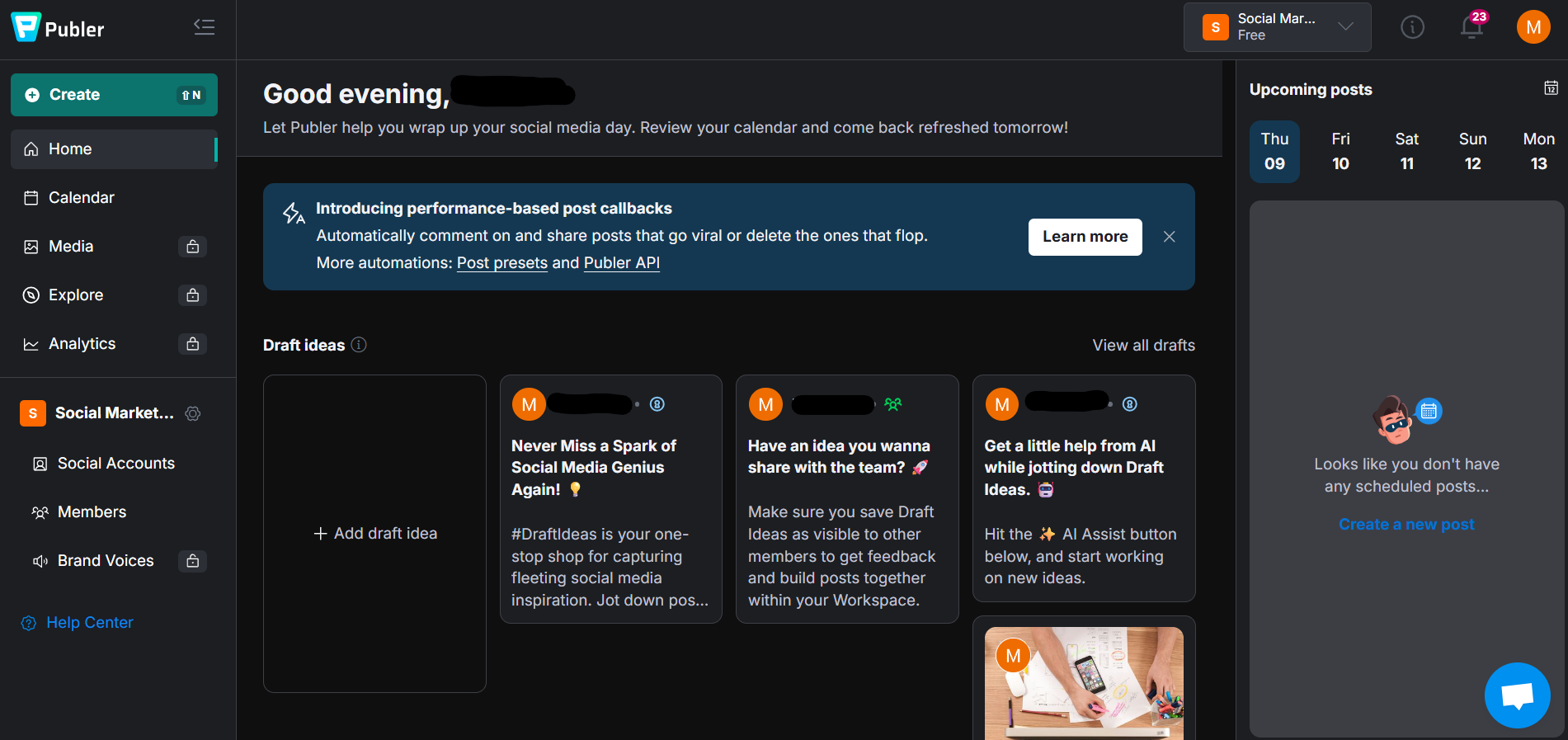Open the notifications bell
This screenshot has height=740, width=1568.
(1471, 27)
